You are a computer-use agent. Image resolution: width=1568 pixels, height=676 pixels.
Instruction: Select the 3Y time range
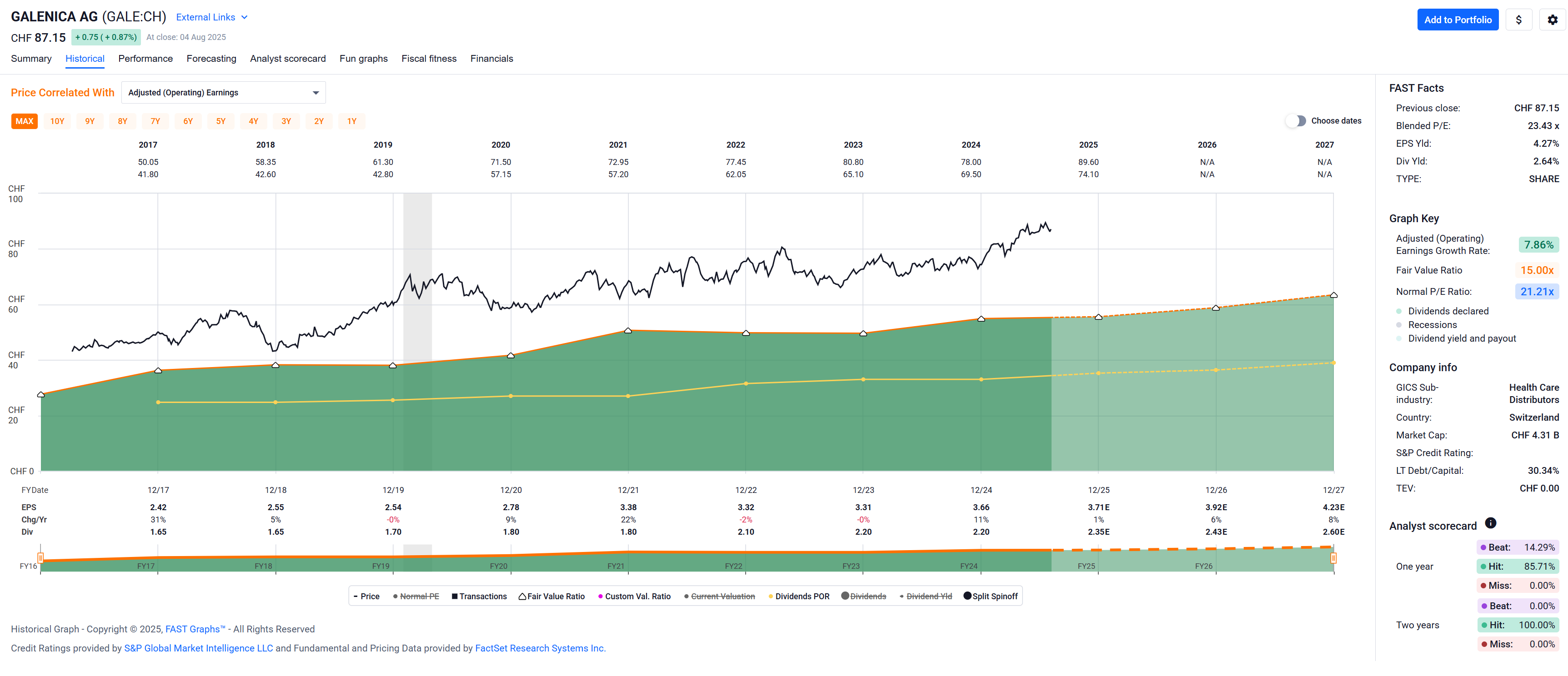click(286, 121)
